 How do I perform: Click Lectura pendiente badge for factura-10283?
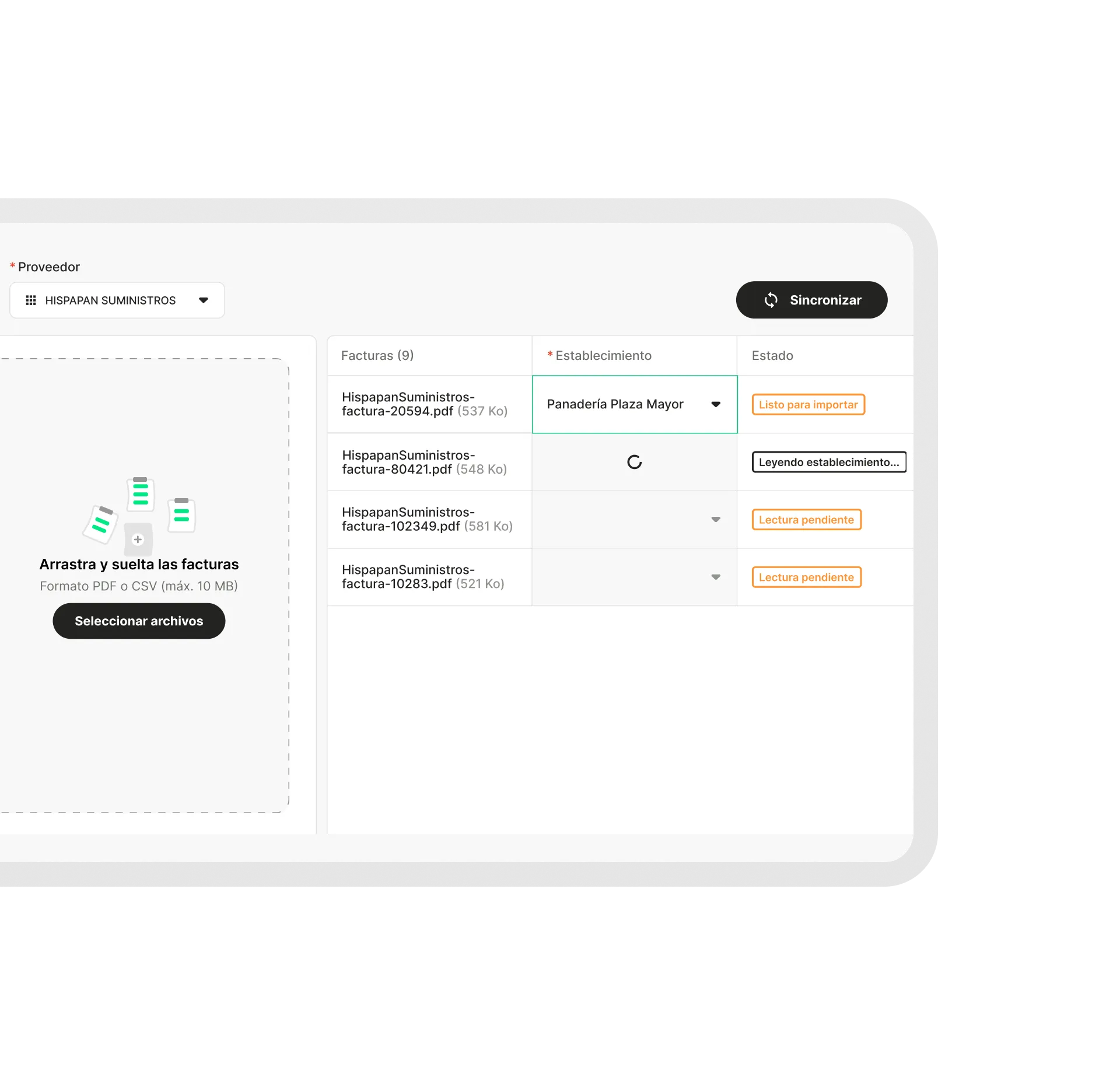click(806, 577)
